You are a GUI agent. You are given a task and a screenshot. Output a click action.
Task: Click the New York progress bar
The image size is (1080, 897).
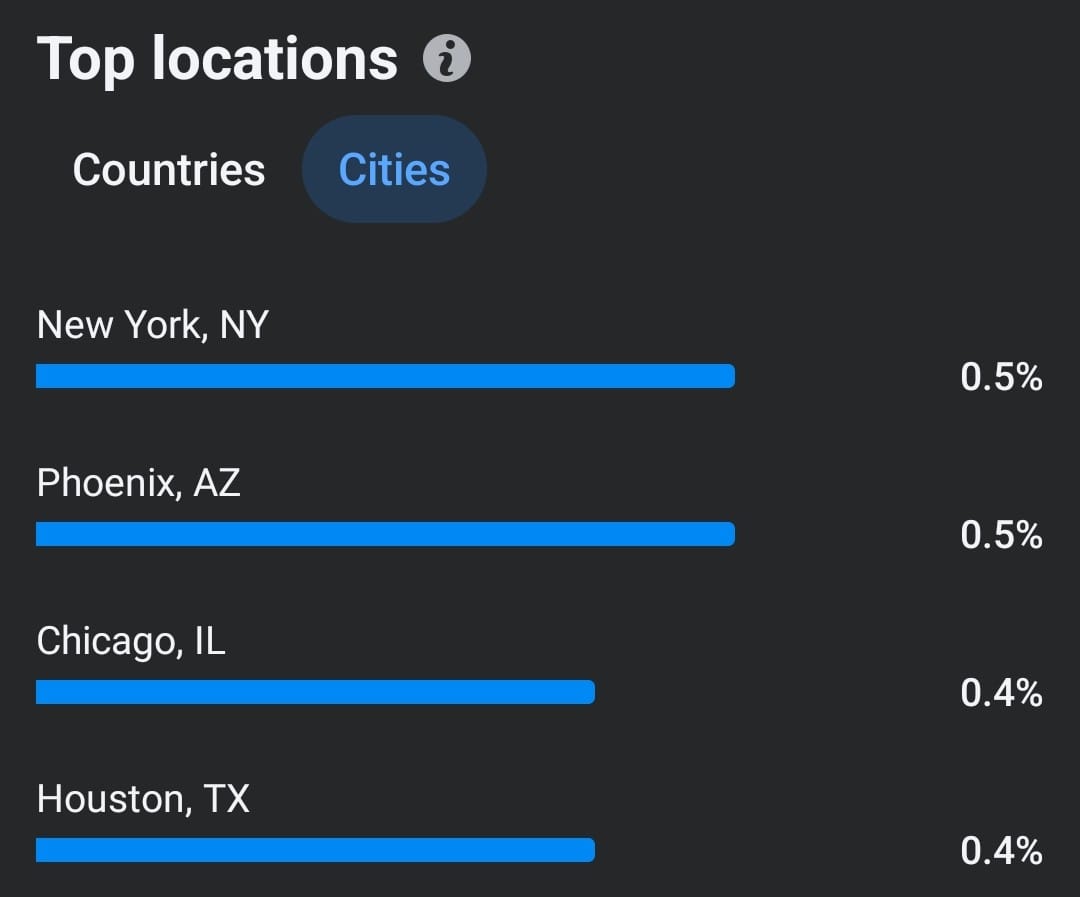[x=385, y=376]
